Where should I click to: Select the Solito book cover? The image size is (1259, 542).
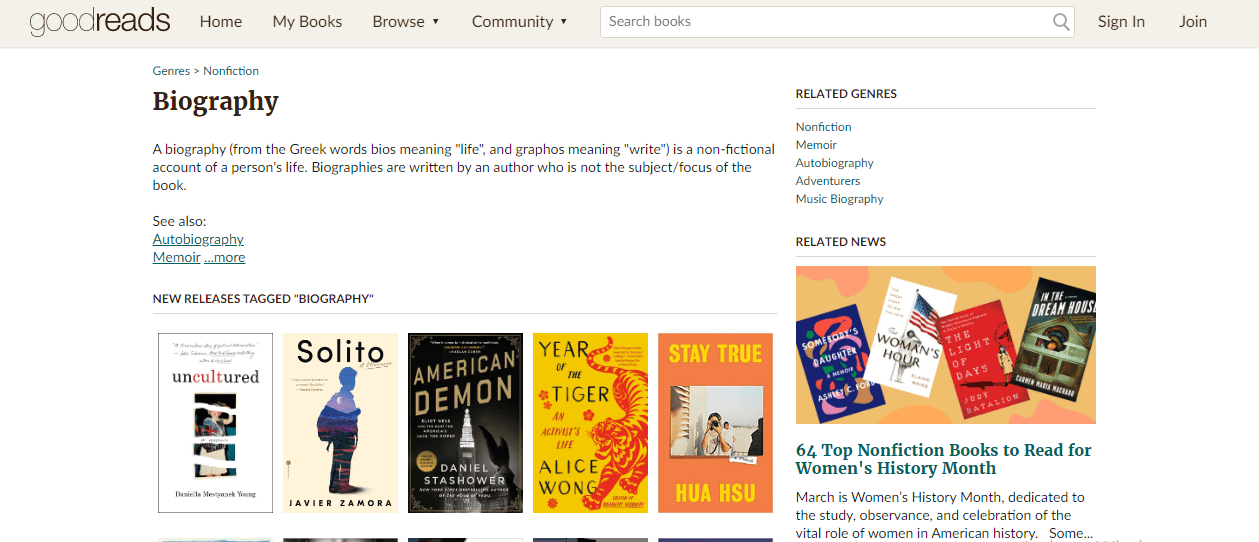(x=340, y=423)
